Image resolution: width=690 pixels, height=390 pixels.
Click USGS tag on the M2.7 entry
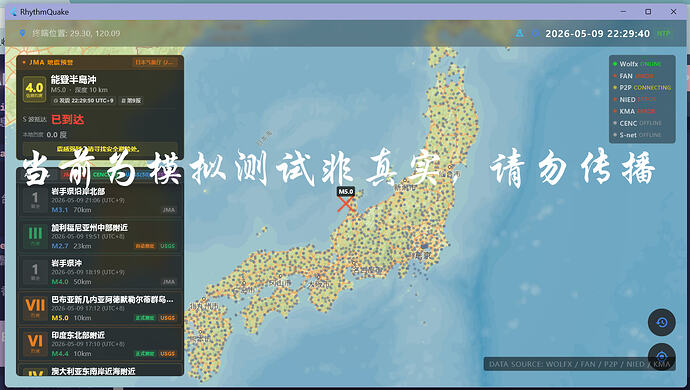167,246
